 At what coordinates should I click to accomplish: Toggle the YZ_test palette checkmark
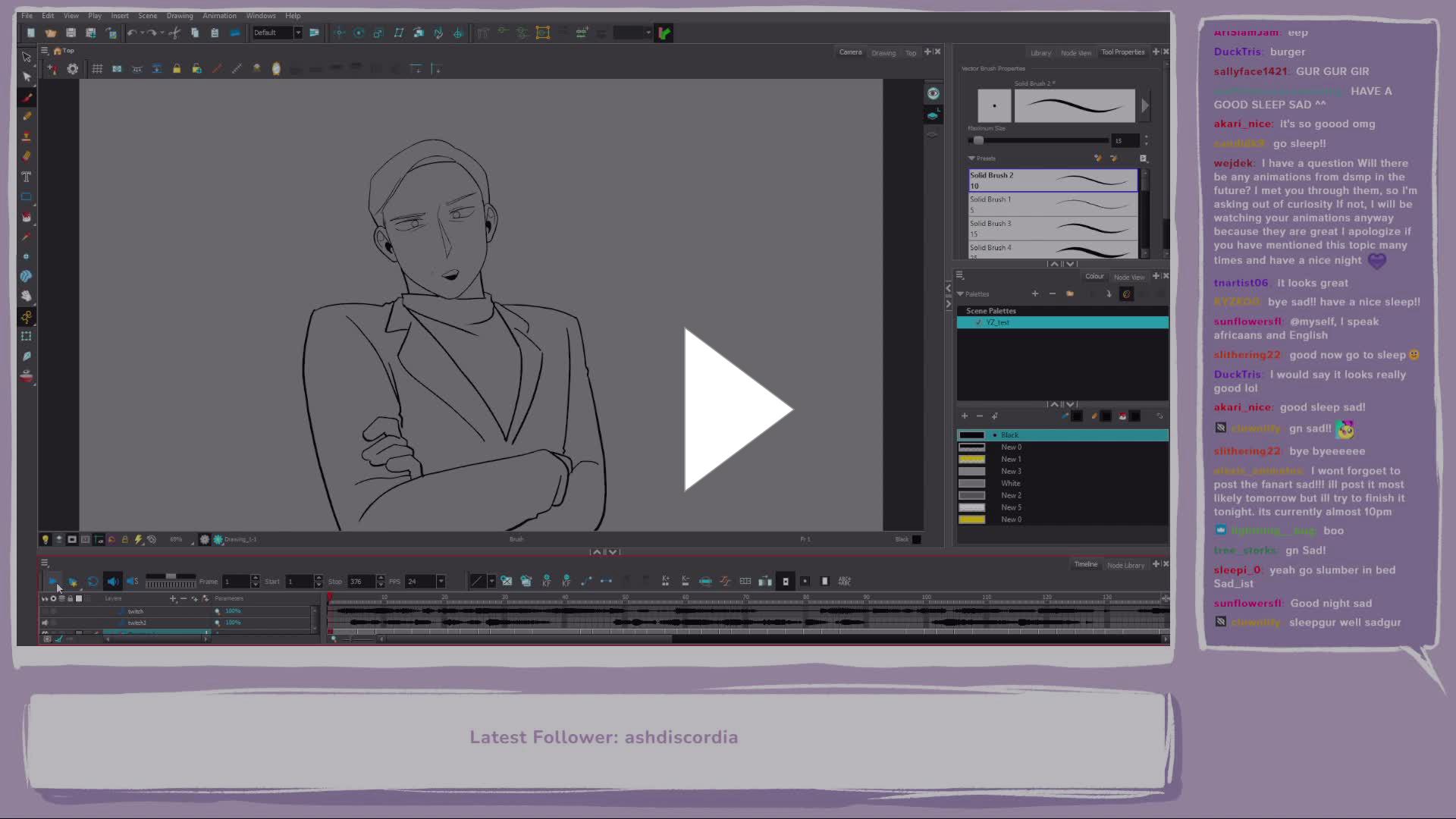click(978, 322)
